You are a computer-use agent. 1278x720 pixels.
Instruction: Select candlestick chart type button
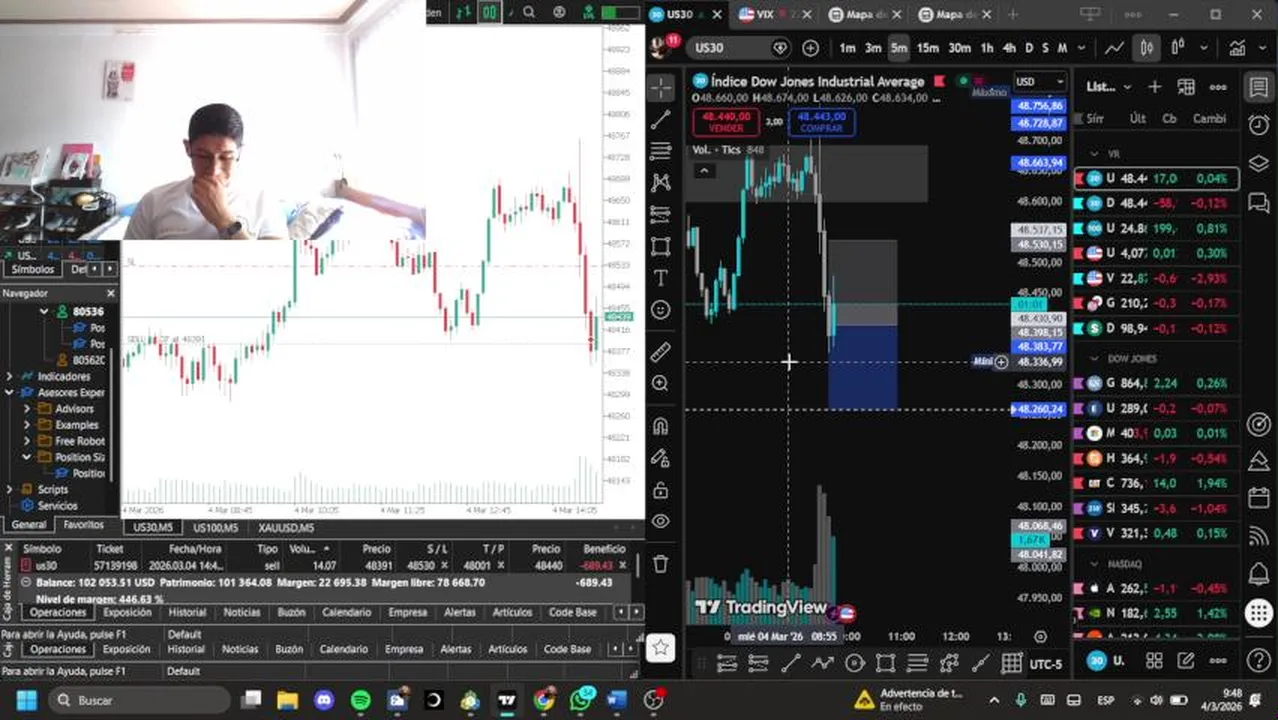pos(1146,48)
